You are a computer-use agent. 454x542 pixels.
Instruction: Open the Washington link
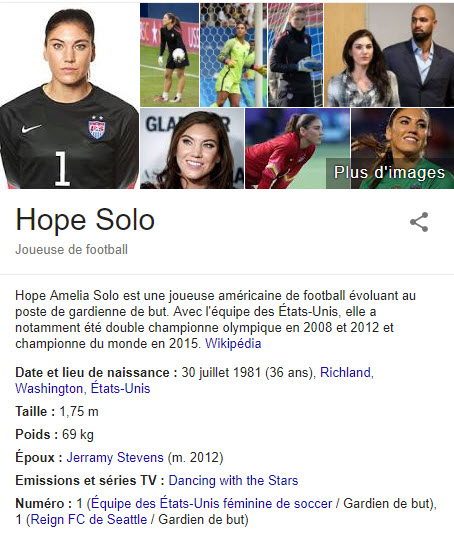[x=49, y=389]
